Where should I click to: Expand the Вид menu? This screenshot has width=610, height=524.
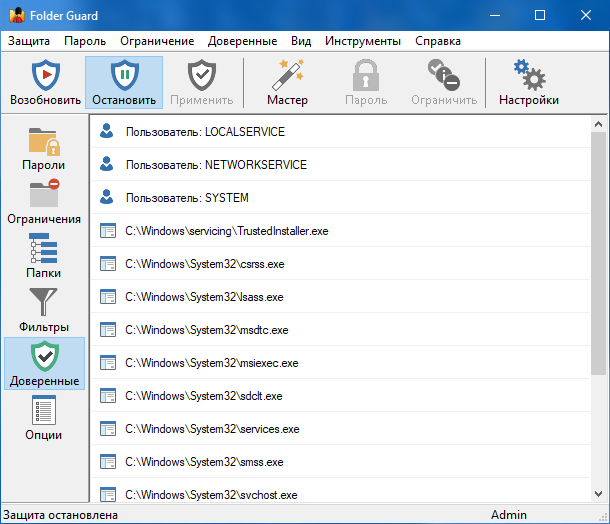[301, 41]
